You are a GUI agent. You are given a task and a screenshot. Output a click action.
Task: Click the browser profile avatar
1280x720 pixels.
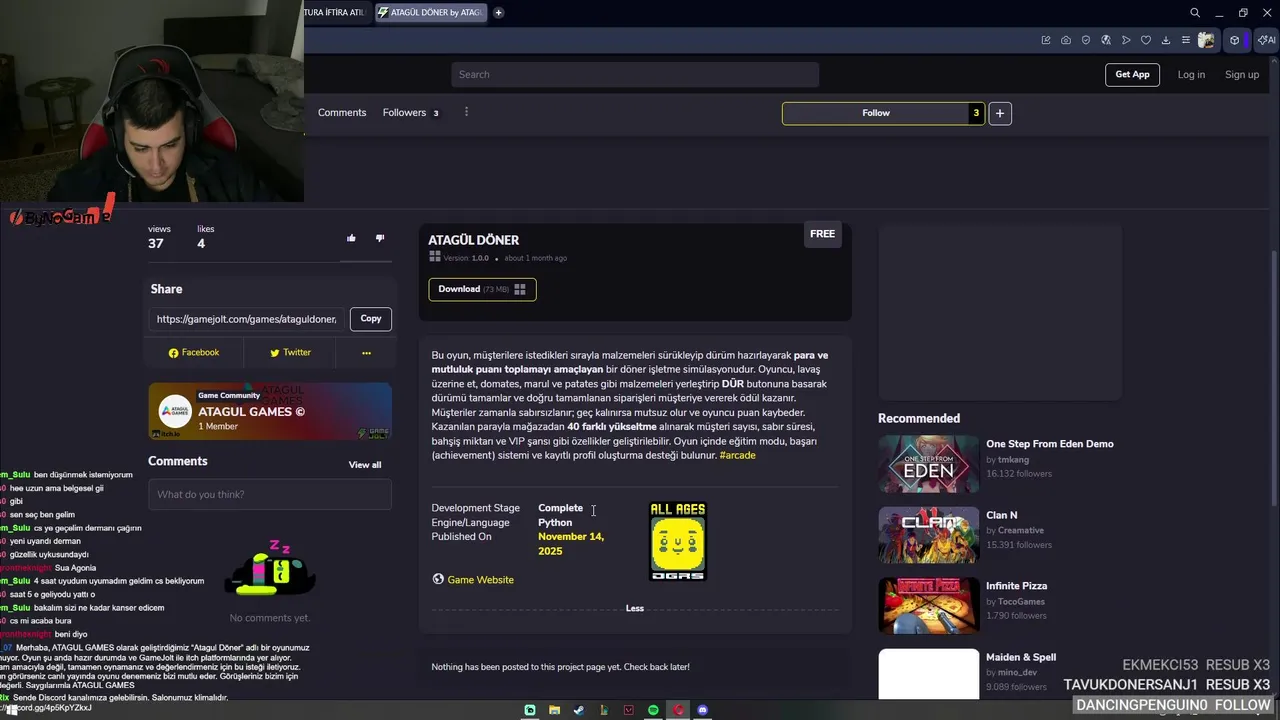point(1206,40)
